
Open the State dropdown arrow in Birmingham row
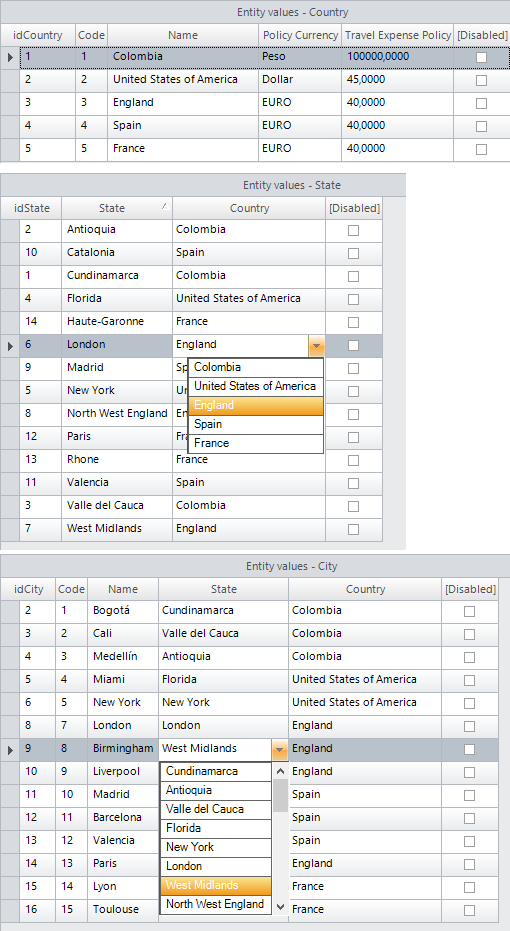pos(280,749)
